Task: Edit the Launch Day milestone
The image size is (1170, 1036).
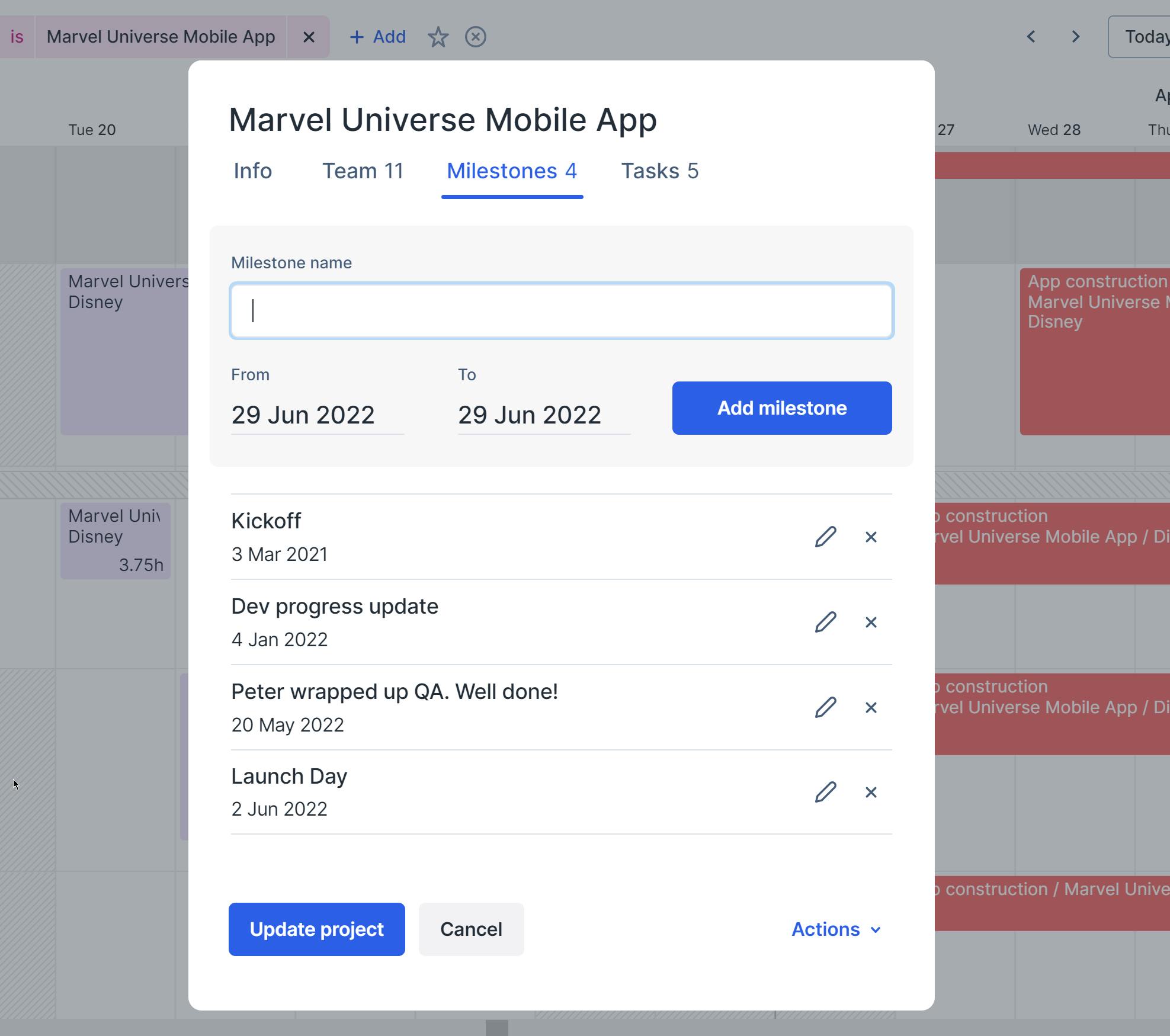Action: coord(825,792)
